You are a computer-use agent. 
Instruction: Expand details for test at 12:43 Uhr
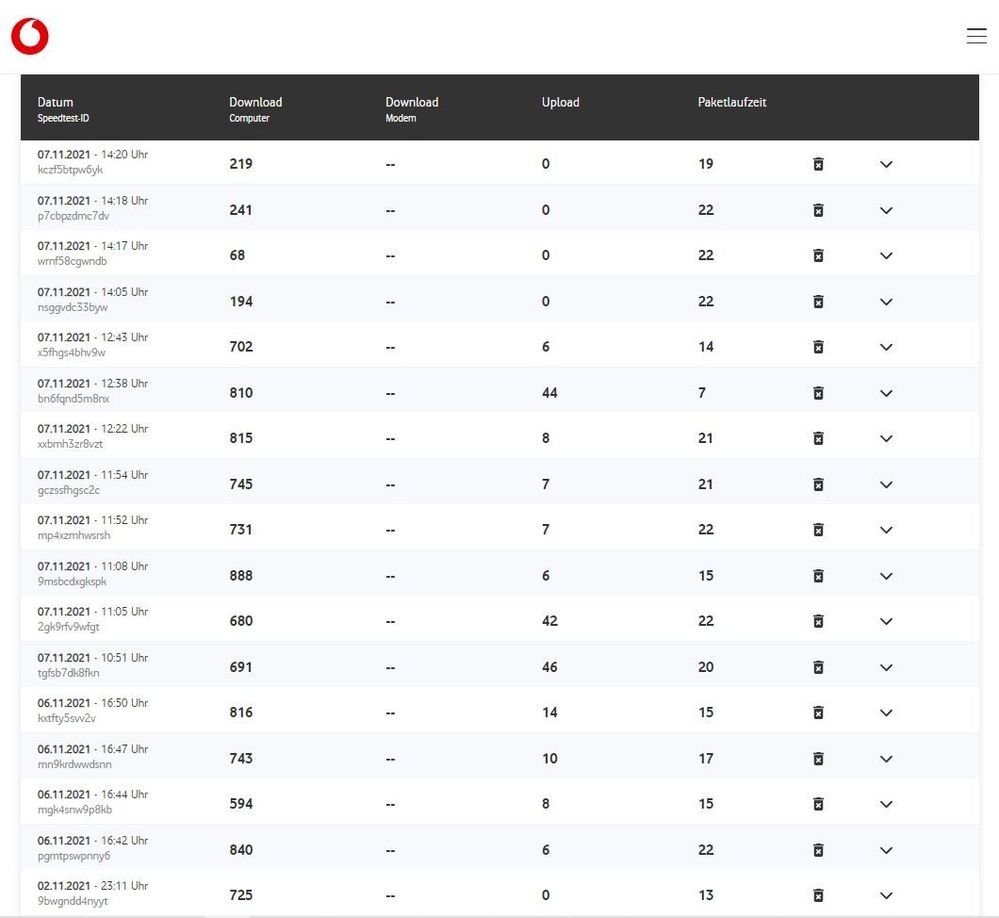click(x=886, y=347)
